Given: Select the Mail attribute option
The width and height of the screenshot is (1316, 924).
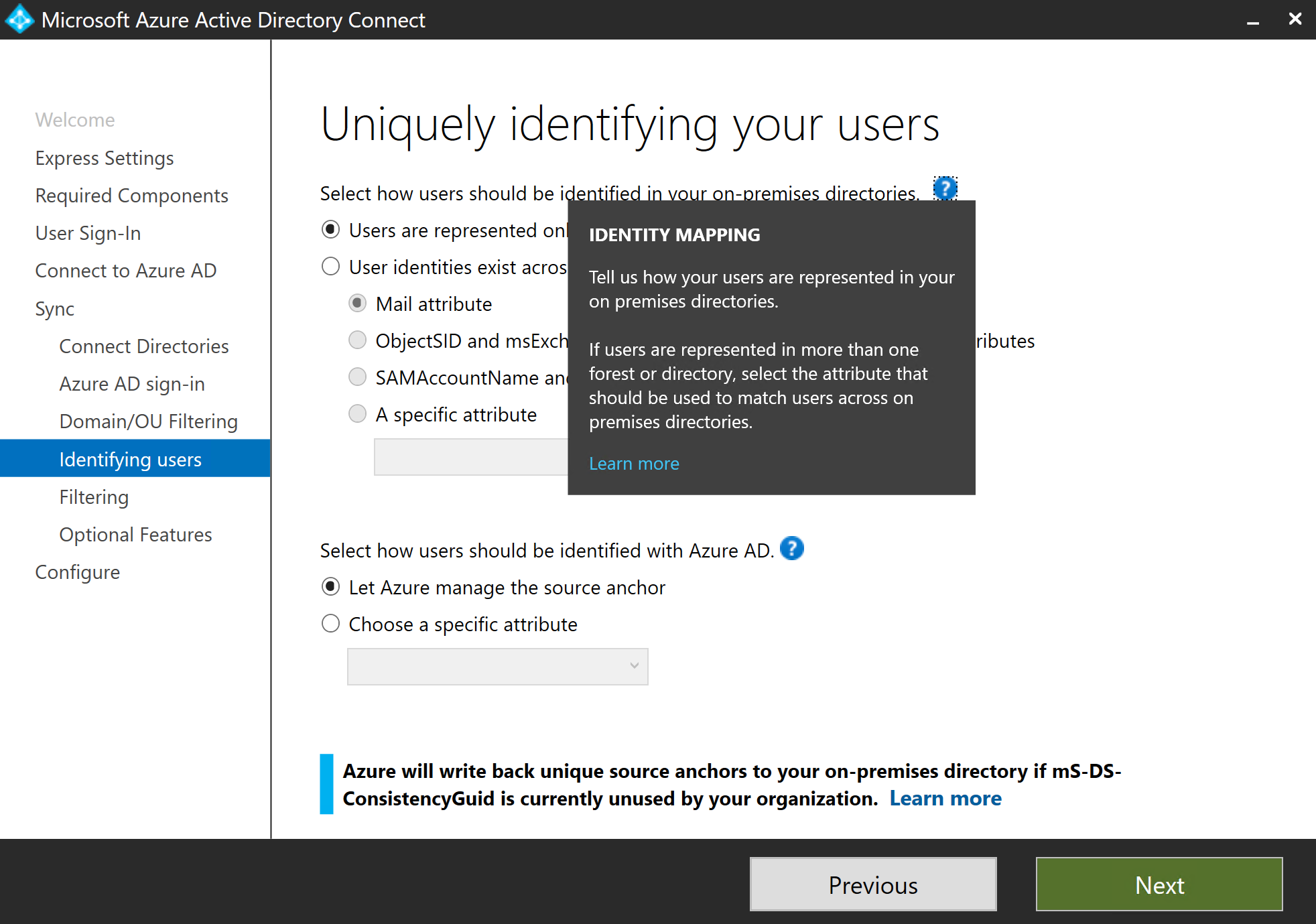Looking at the screenshot, I should pos(357,303).
